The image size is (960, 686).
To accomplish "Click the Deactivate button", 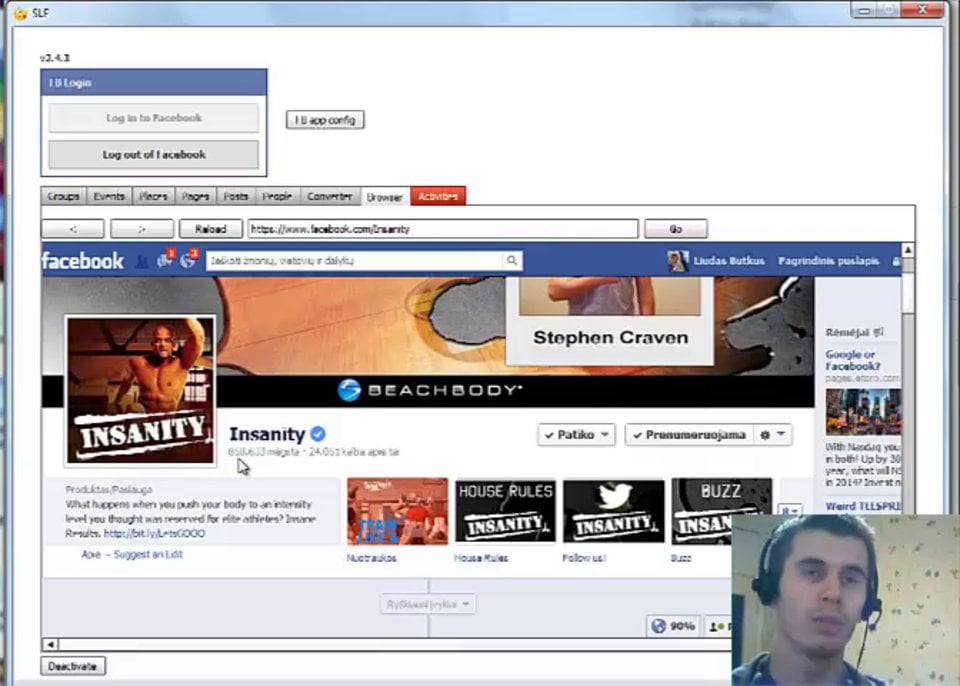I will point(73,666).
